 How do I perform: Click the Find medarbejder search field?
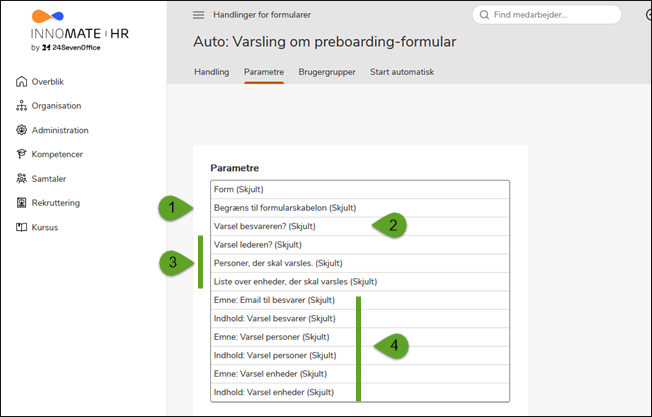550,15
